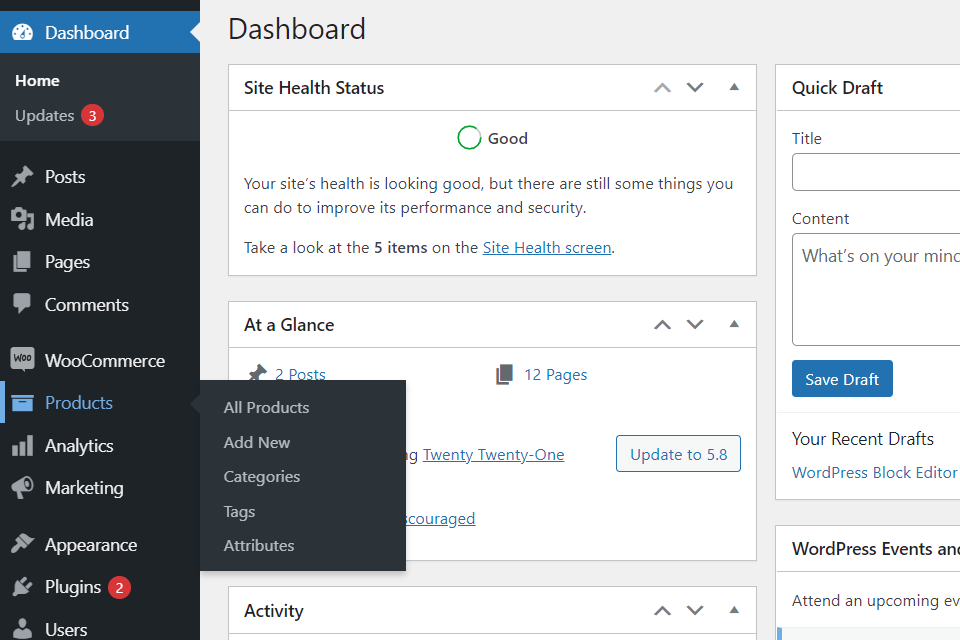This screenshot has width=960, height=640.
Task: Click the Analytics bar chart icon
Action: (23, 446)
